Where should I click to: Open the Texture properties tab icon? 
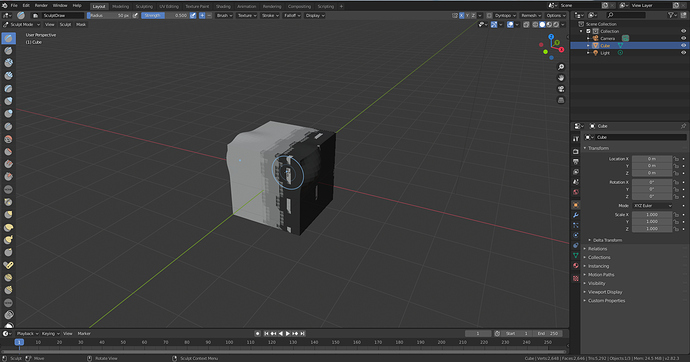[576, 278]
